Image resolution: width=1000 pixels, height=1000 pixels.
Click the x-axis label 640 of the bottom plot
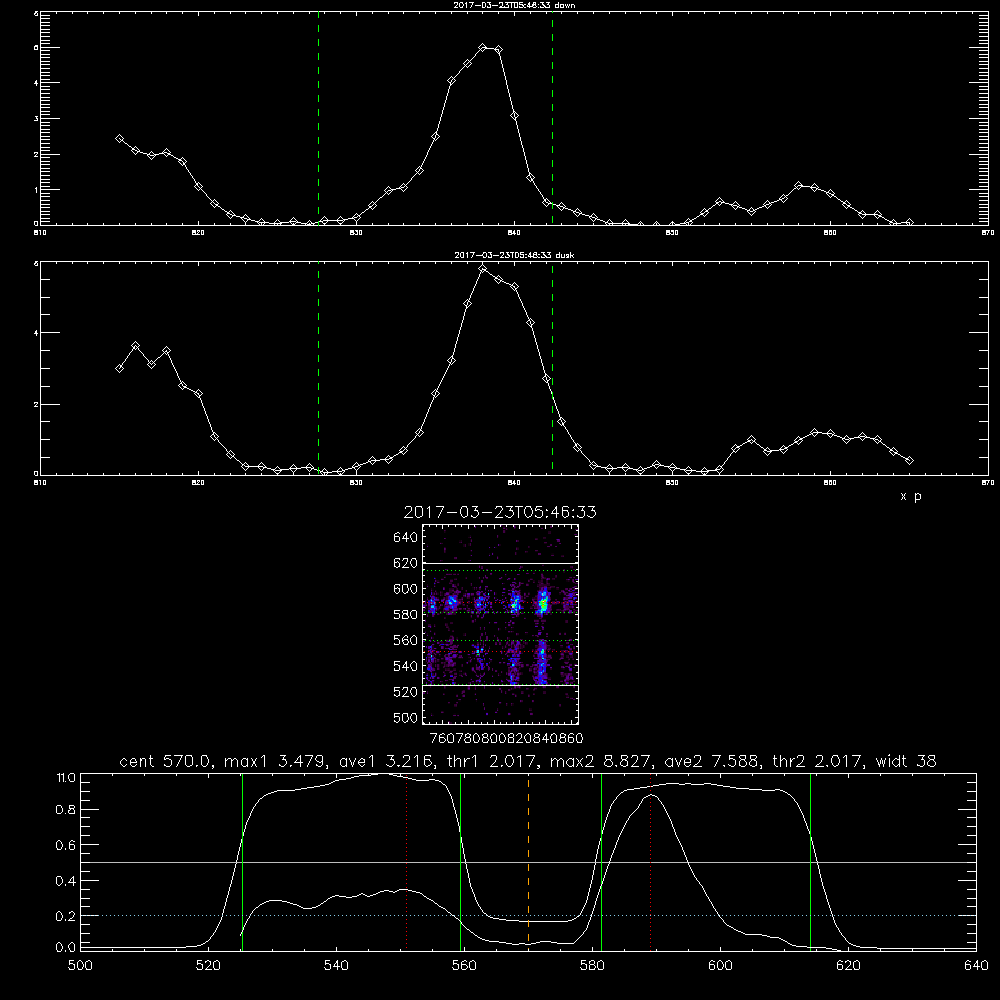976,966
